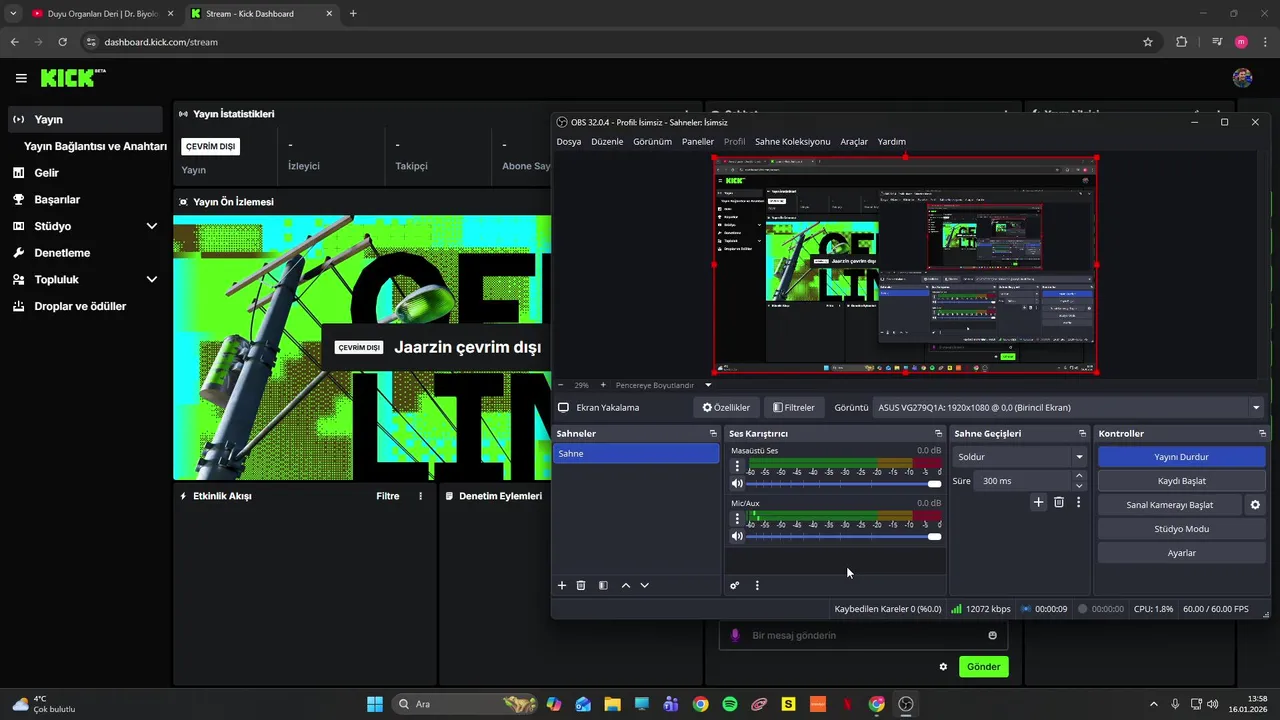Toggle Sanal Kamerayı Başlat

point(1169,505)
